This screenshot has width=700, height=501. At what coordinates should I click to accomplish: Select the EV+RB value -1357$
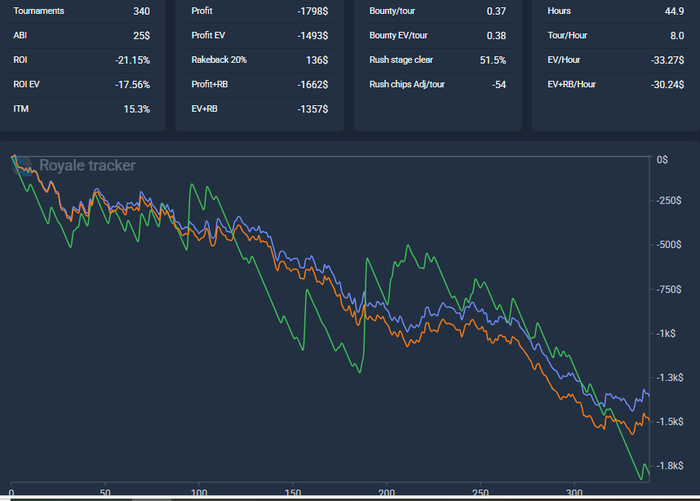pyautogui.click(x=313, y=109)
